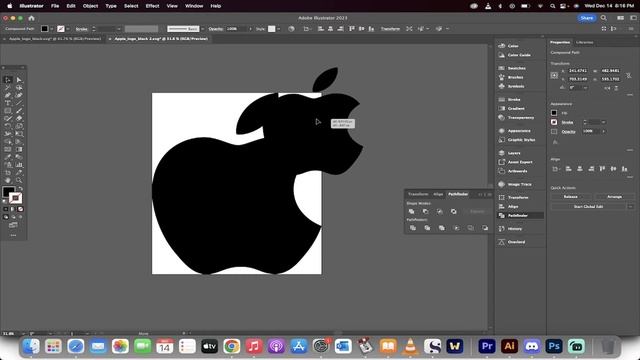Click the large black Fill box in toolbar

(x=9, y=192)
